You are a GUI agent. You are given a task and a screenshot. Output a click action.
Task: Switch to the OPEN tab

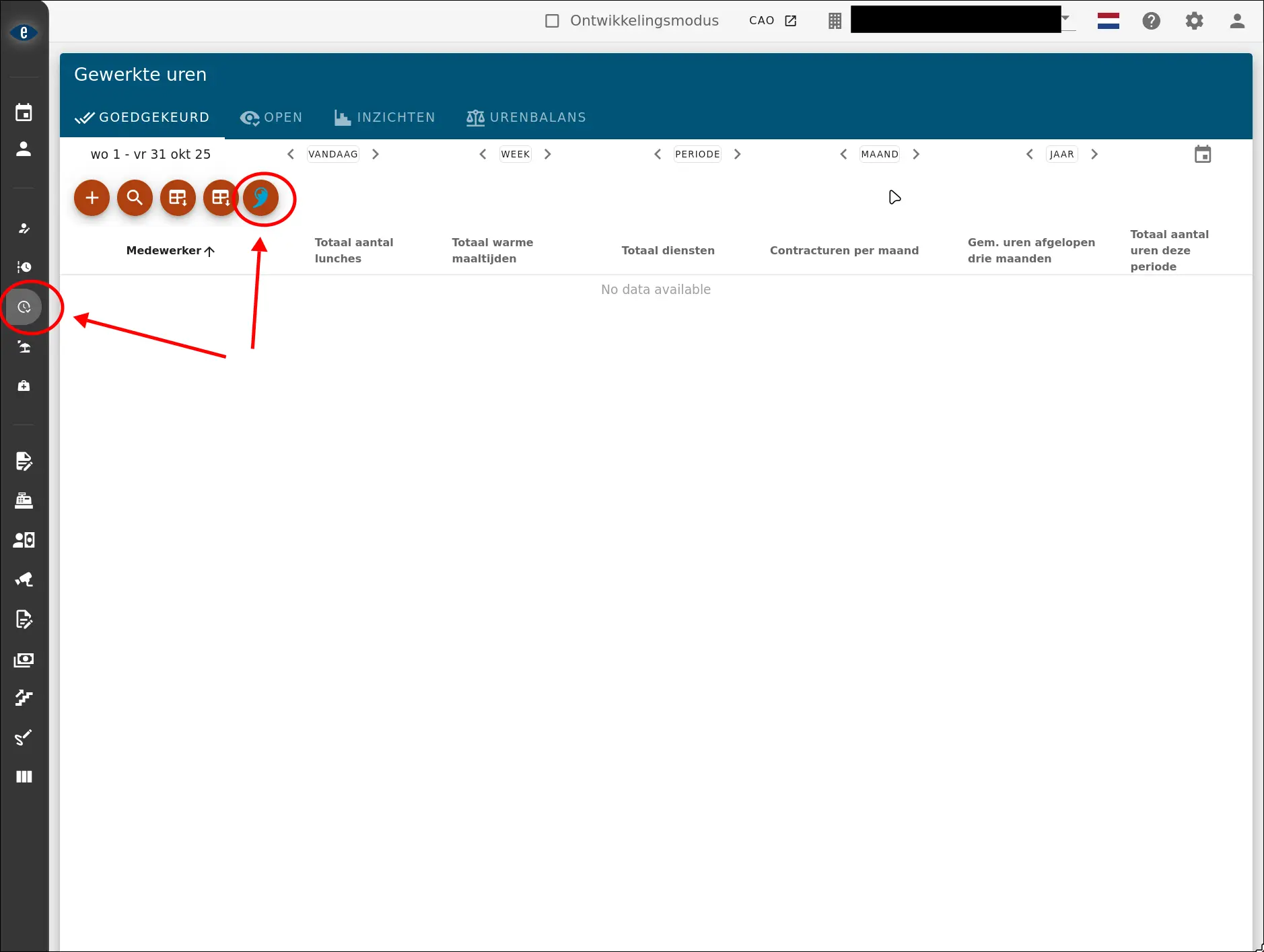click(271, 118)
